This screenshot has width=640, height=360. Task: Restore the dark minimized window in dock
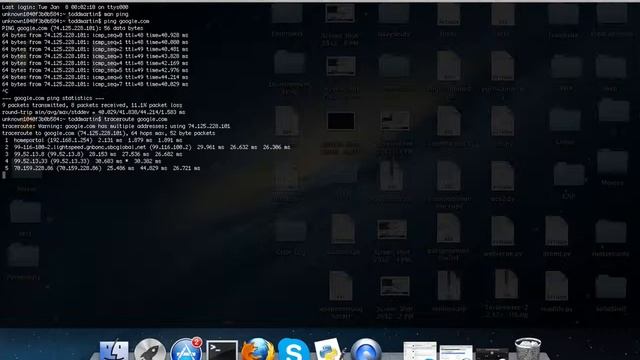(x=492, y=354)
